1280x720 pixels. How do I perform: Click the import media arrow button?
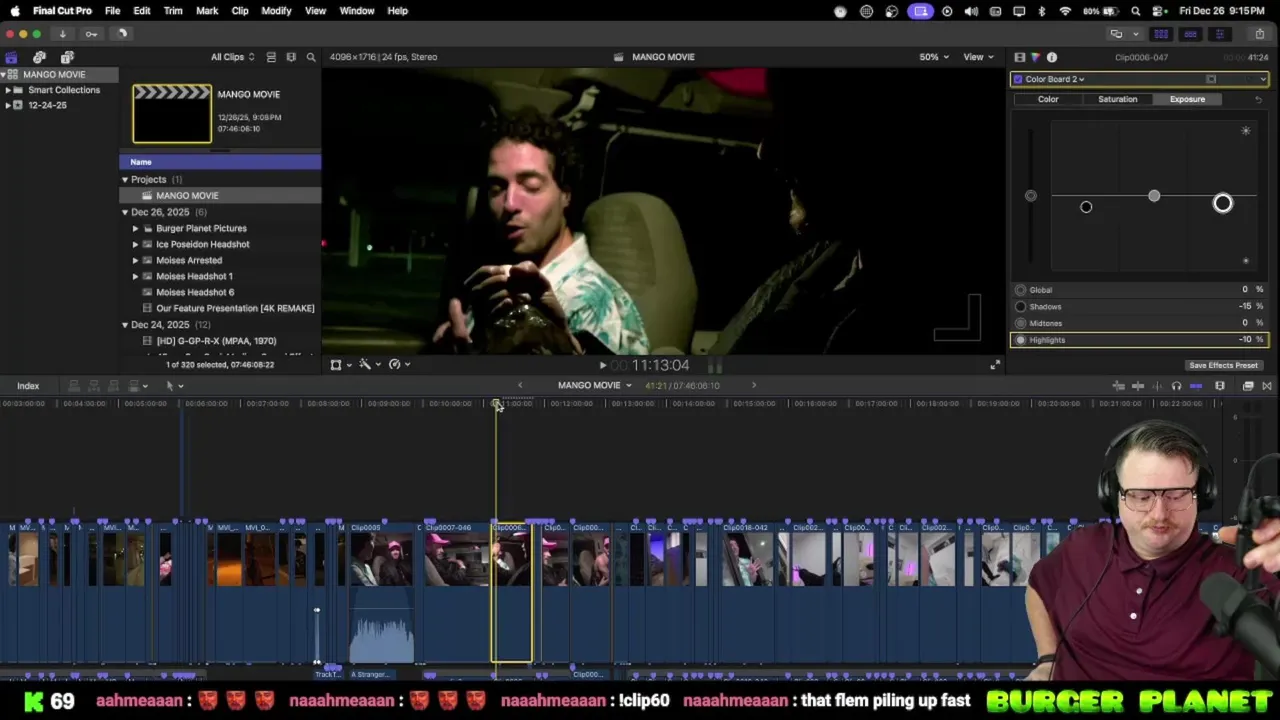[x=62, y=34]
